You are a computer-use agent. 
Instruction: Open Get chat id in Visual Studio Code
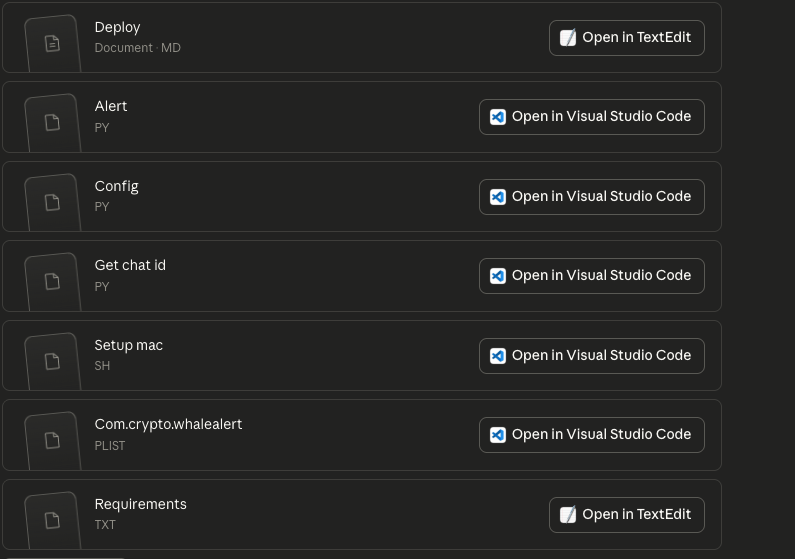(x=591, y=276)
